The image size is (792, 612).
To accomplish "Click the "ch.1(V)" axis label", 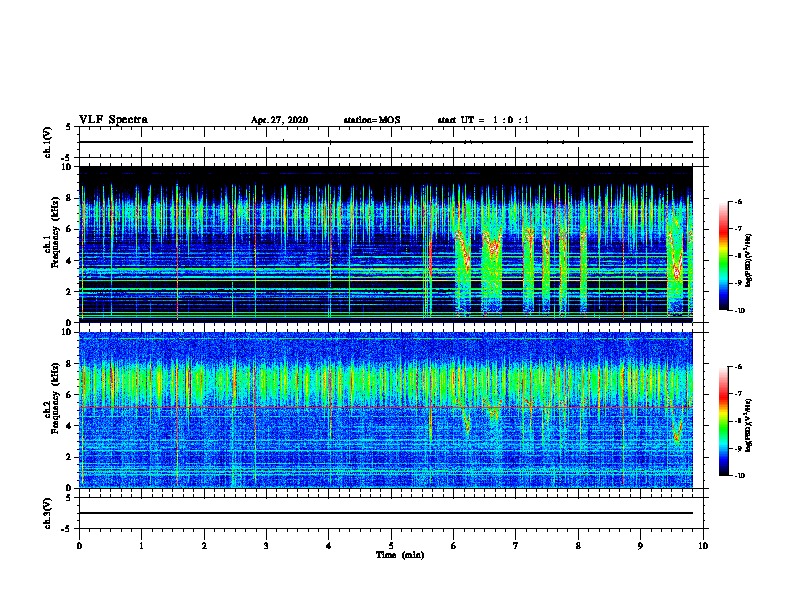I will [48, 142].
